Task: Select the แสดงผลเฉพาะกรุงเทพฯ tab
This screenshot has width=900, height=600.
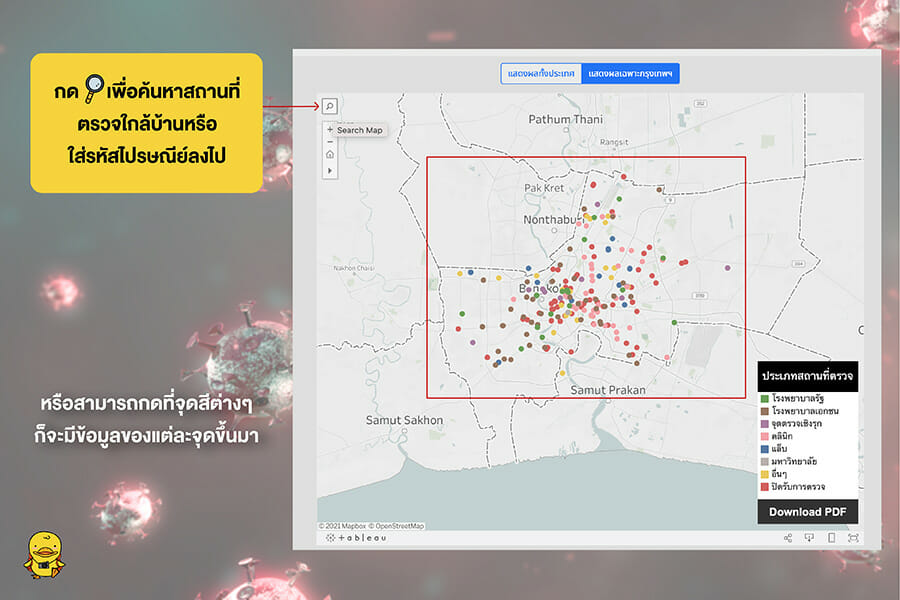Action: pyautogui.click(x=631, y=75)
